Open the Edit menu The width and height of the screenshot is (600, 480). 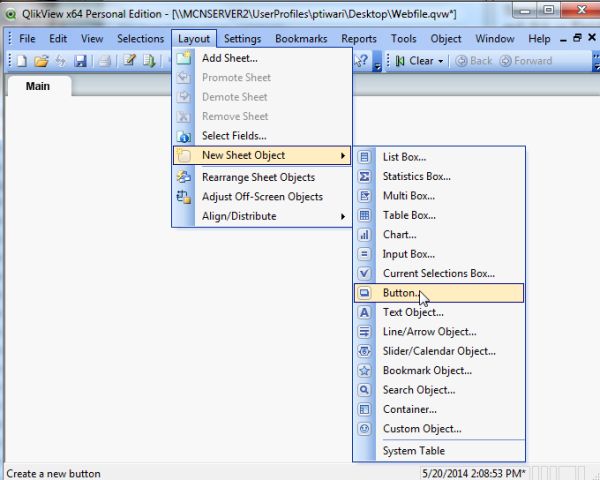pos(58,39)
